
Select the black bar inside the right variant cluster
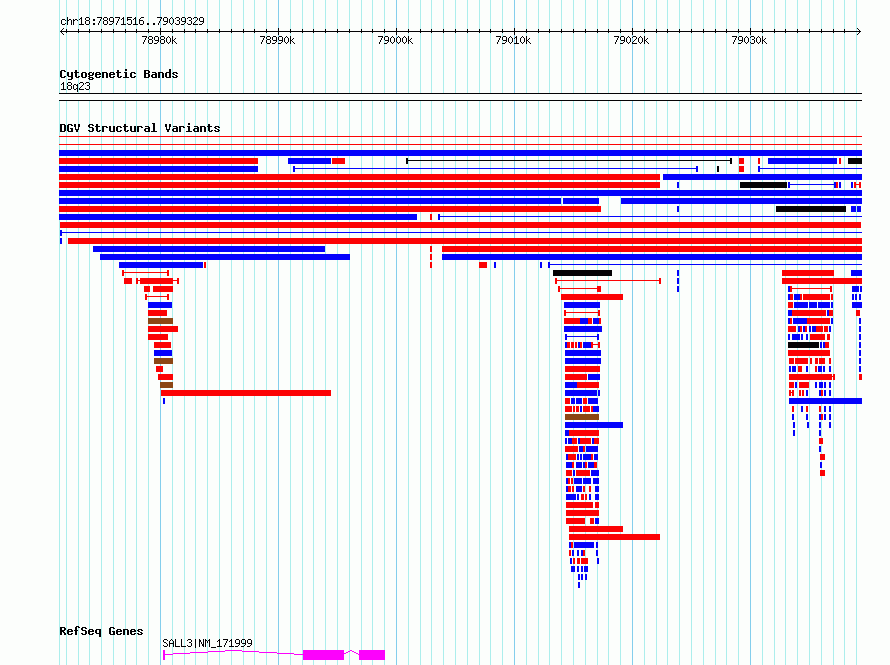click(x=803, y=345)
